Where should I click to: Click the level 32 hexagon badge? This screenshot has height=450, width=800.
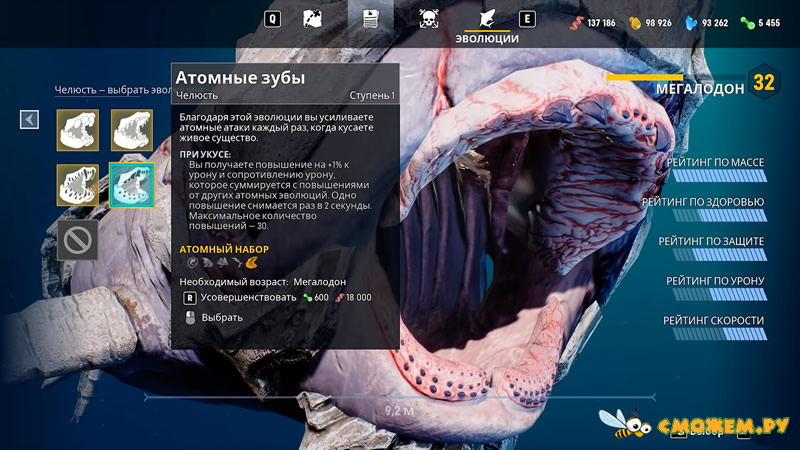pos(764,82)
